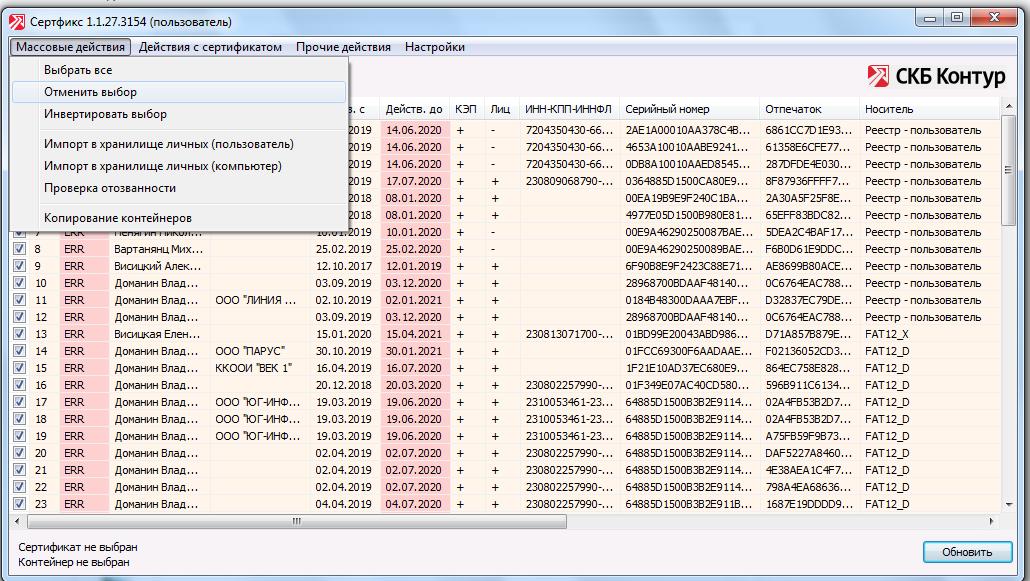Choose Отменить выбор menu entry

[179, 92]
